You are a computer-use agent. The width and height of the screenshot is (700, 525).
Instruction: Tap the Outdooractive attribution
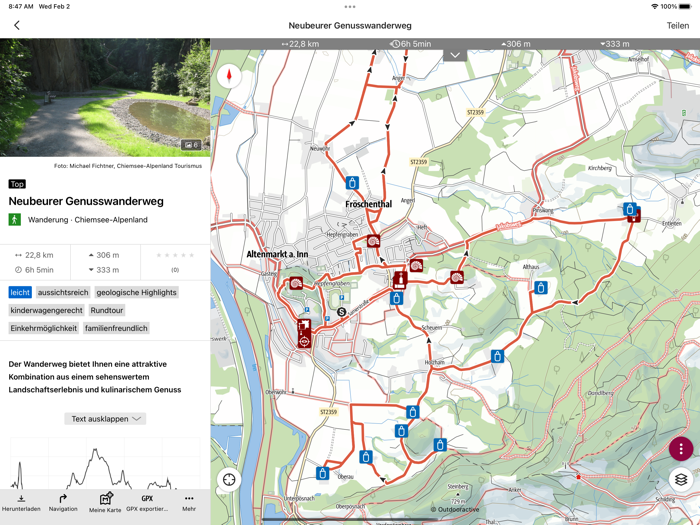[454, 509]
